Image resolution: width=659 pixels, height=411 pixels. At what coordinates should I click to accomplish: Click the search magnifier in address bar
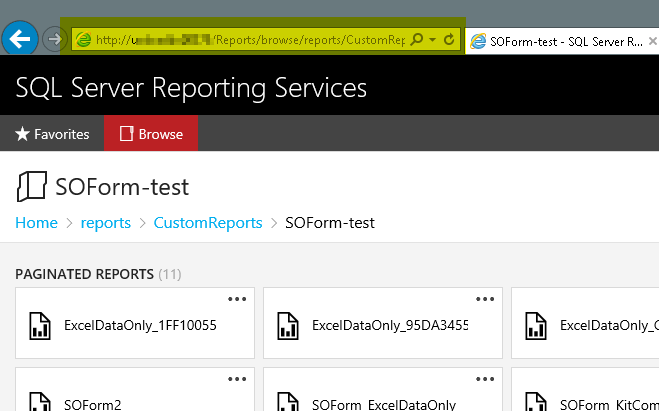(x=416, y=40)
